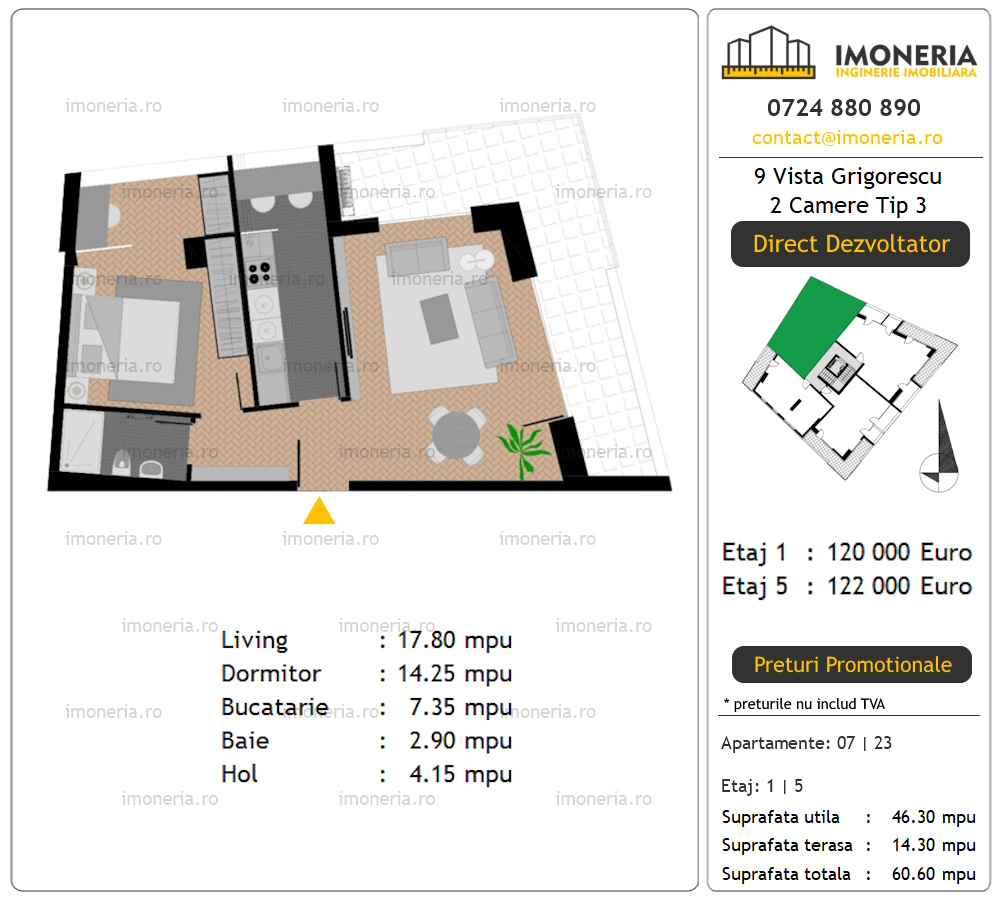The height and width of the screenshot is (900, 1000).
Task: Click the round dining table in floor plan
Action: (456, 436)
